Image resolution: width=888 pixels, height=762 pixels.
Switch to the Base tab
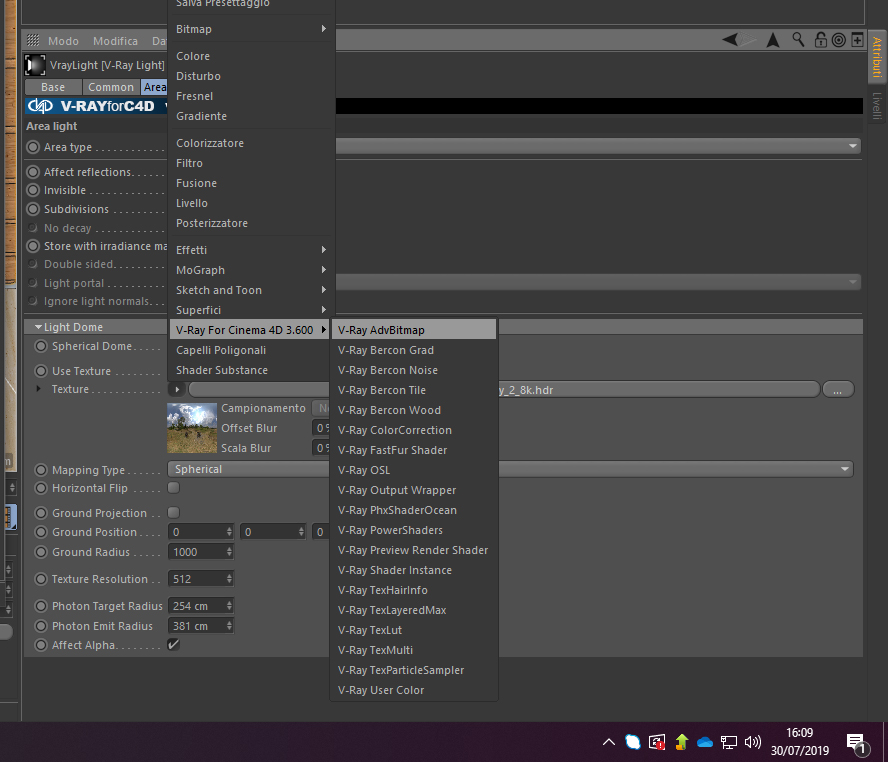[53, 87]
